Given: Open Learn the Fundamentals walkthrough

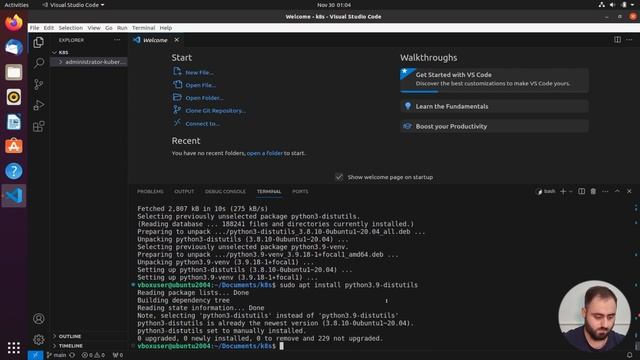Looking at the screenshot, I should point(494,106).
